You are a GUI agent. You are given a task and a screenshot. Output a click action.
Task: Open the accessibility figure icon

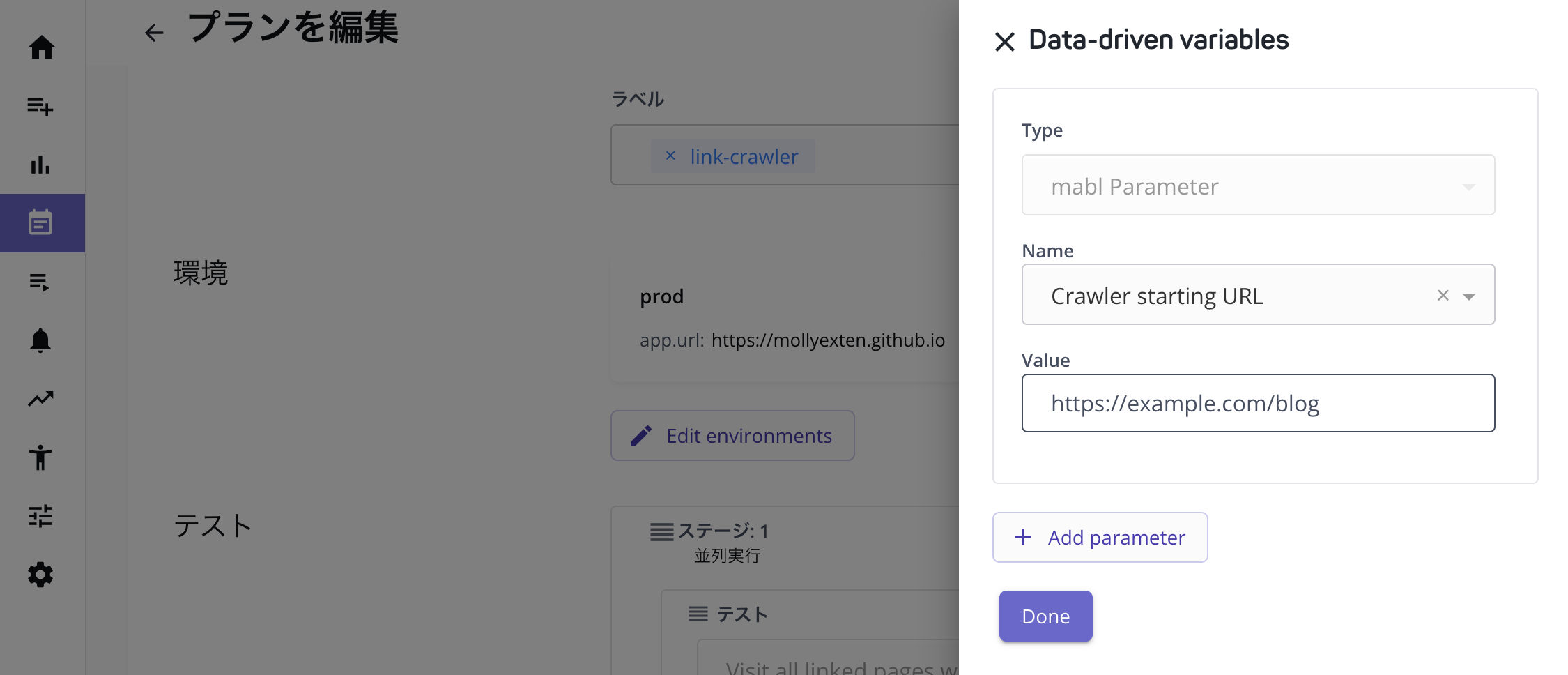pyautogui.click(x=40, y=457)
